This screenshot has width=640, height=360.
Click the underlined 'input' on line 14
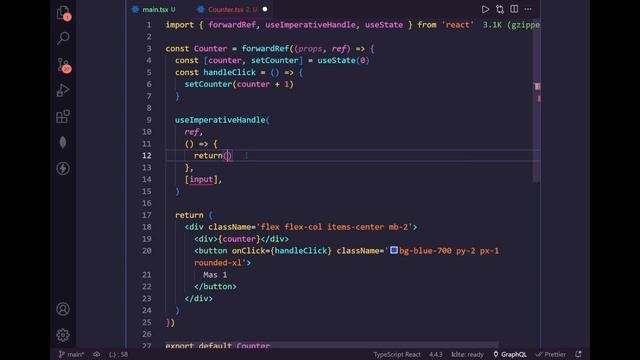201,180
